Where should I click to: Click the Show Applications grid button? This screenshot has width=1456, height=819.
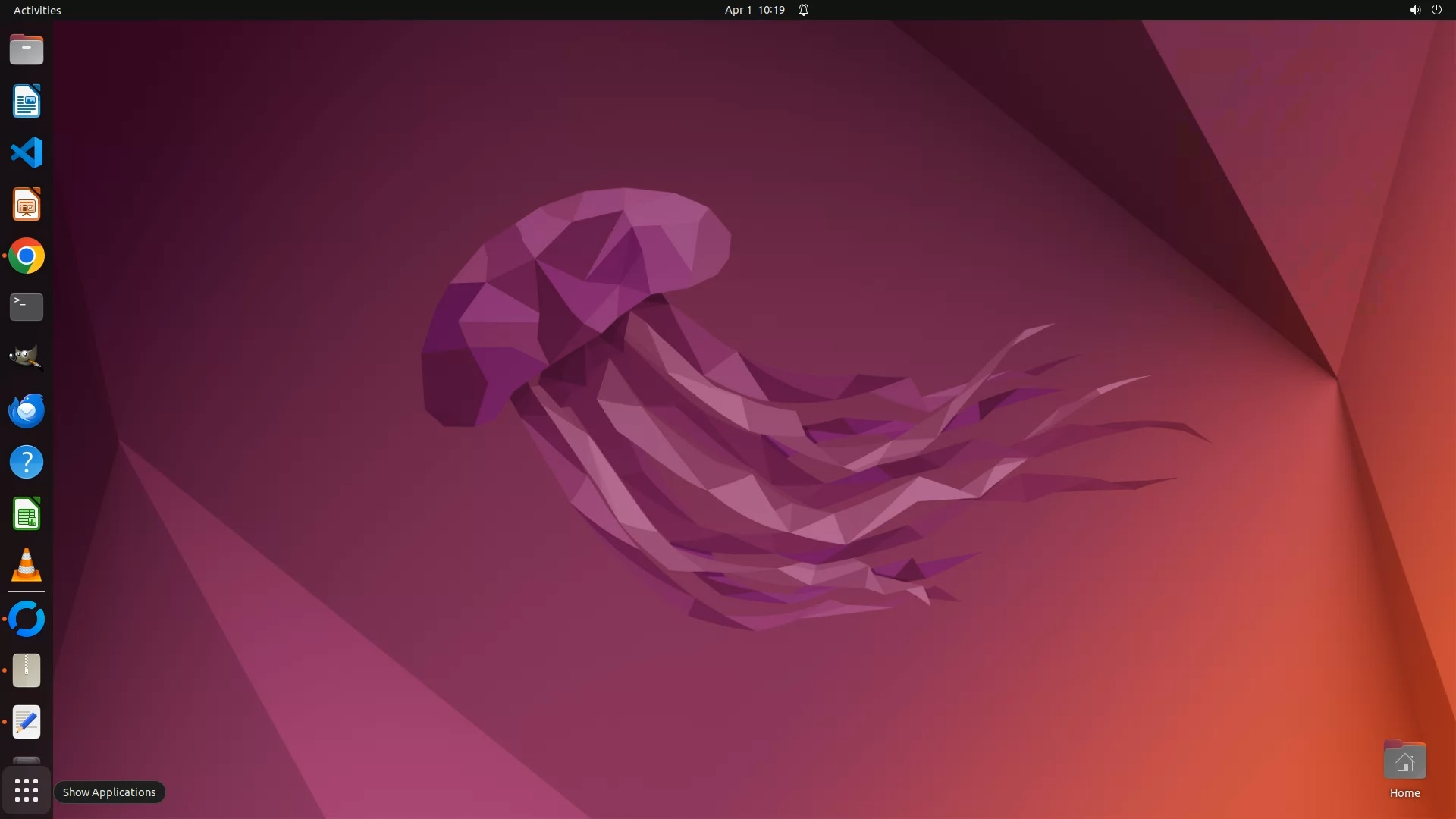tap(27, 791)
